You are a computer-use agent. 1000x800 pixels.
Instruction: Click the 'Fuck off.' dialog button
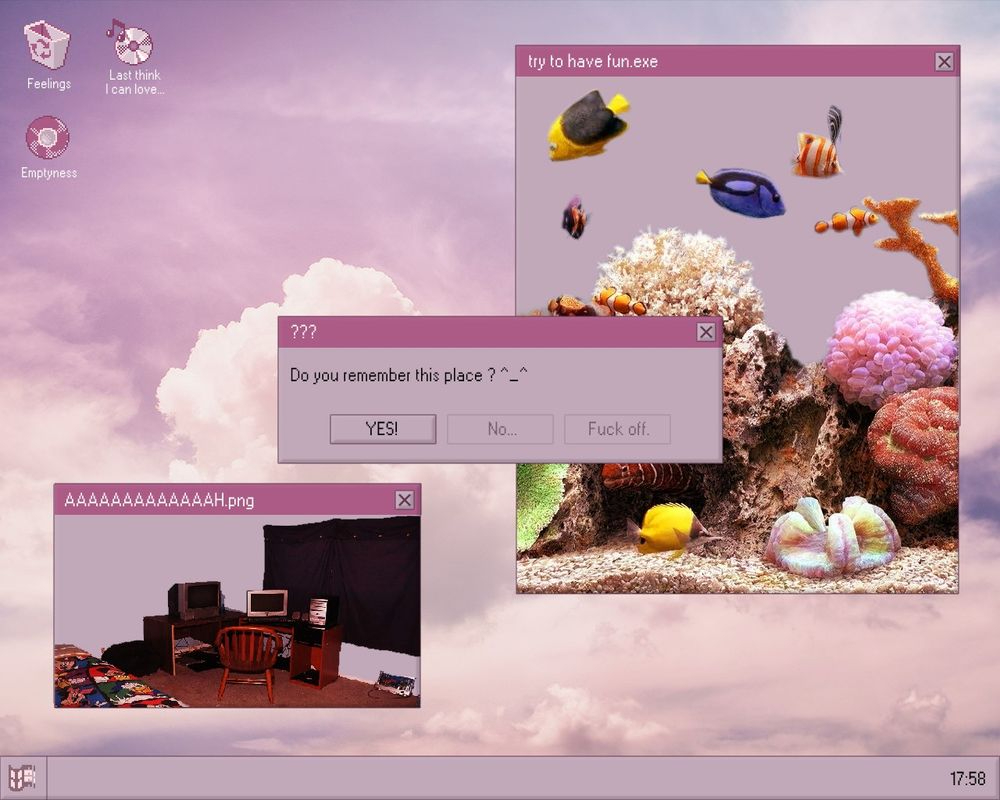(617, 429)
